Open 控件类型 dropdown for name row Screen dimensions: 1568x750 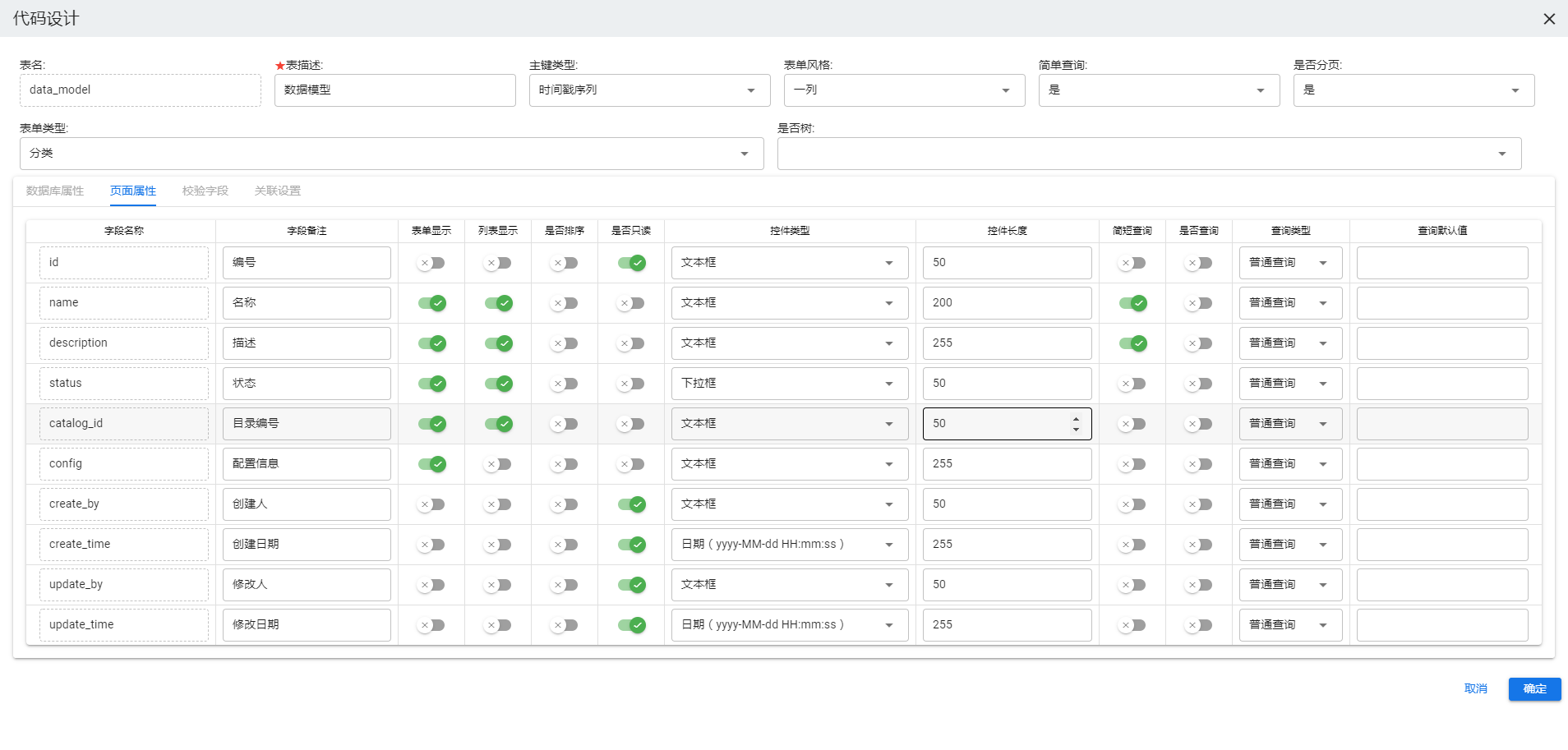click(790, 303)
